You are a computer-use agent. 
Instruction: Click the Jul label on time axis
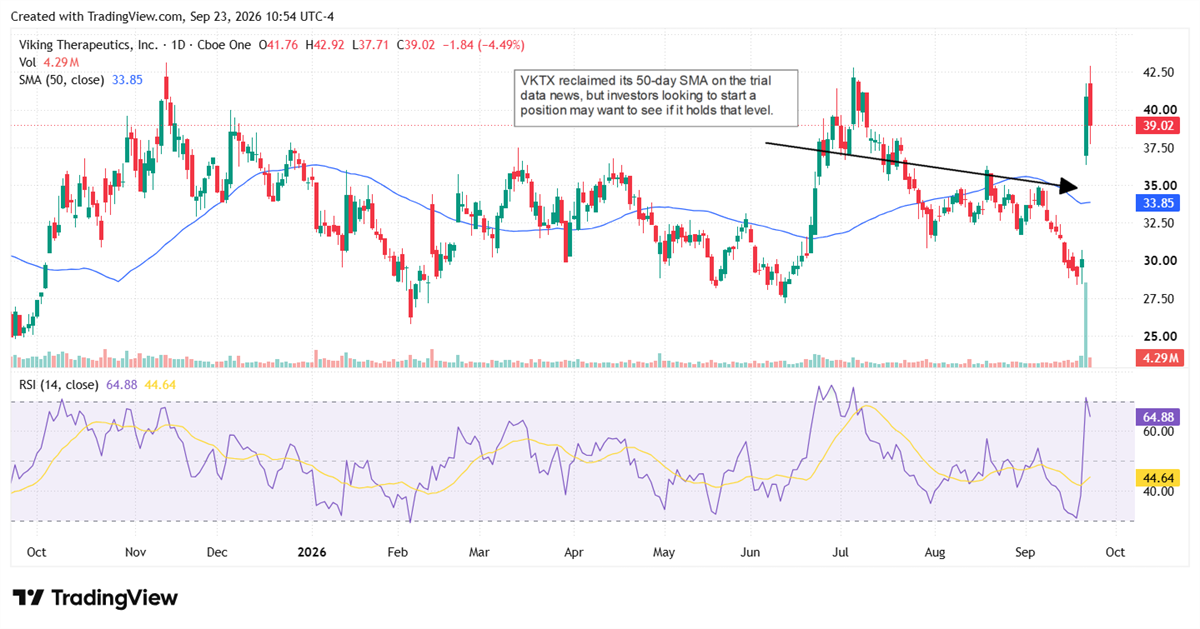[841, 551]
